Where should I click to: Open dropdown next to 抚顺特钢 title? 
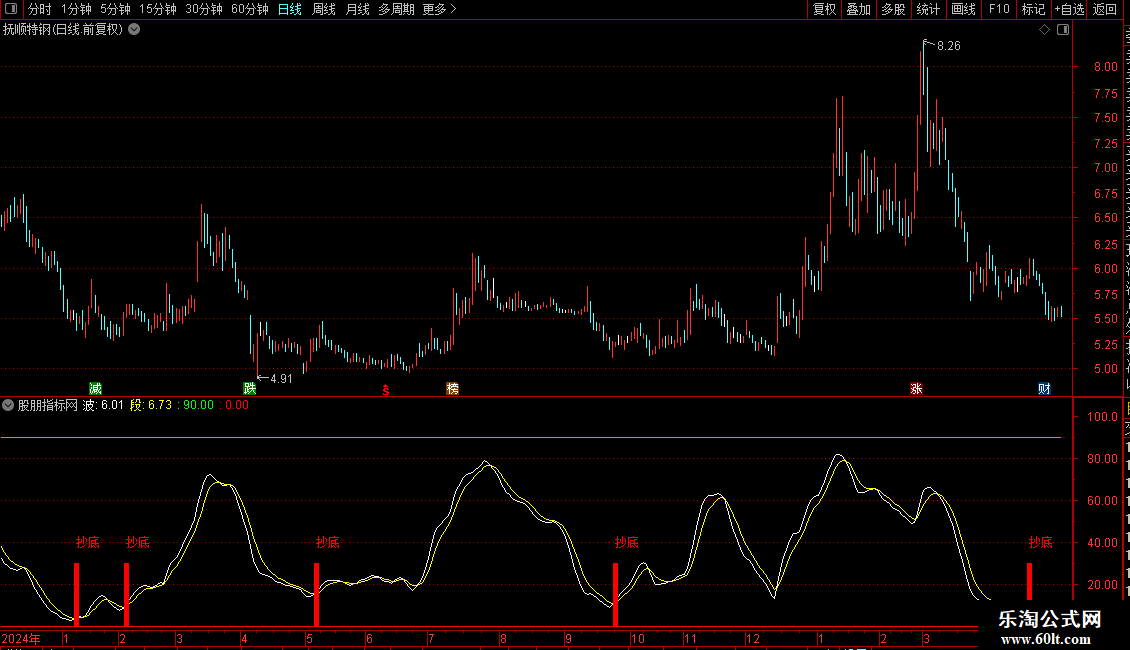134,30
